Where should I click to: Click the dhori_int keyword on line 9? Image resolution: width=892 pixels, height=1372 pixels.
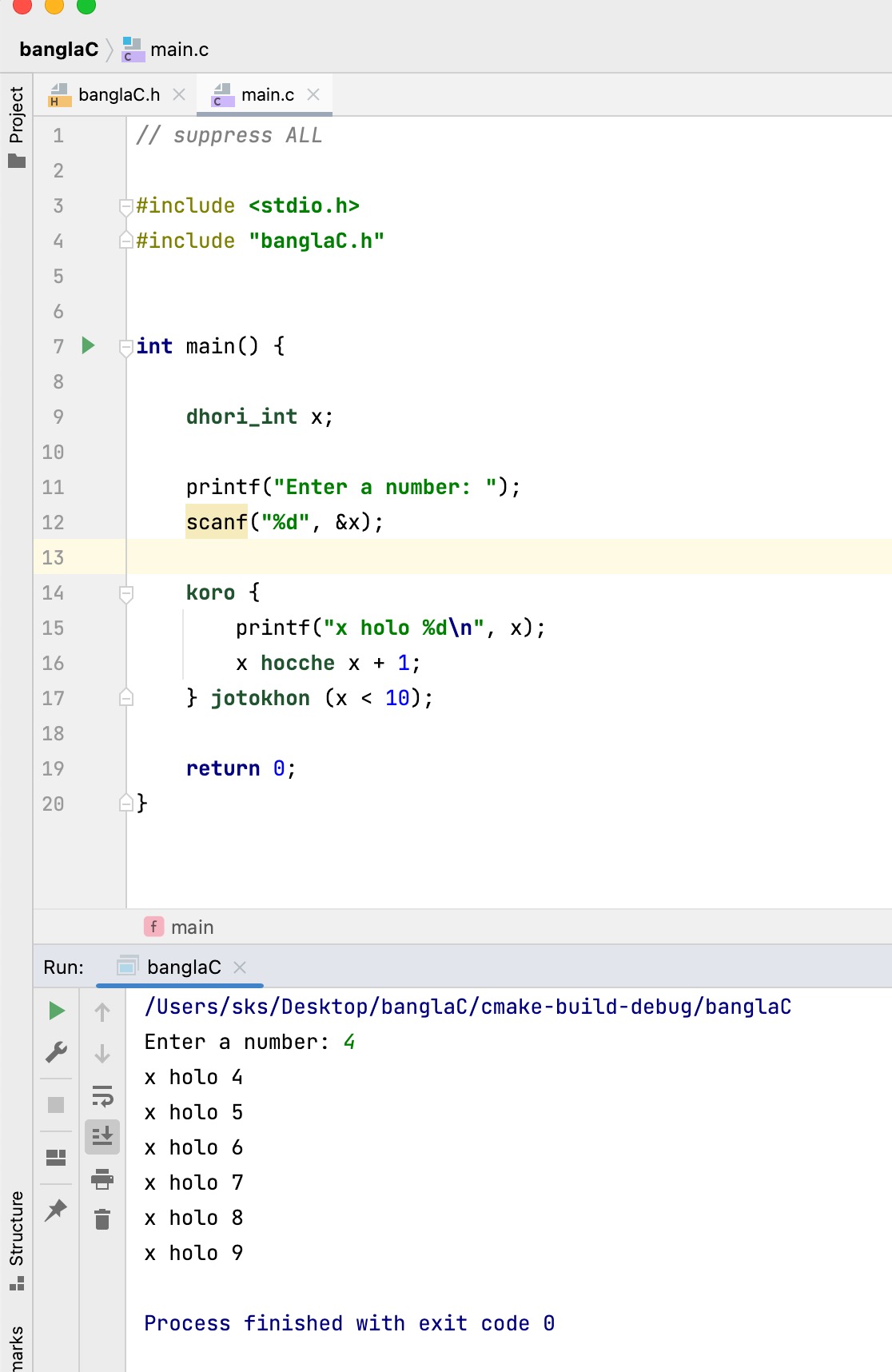click(x=241, y=417)
